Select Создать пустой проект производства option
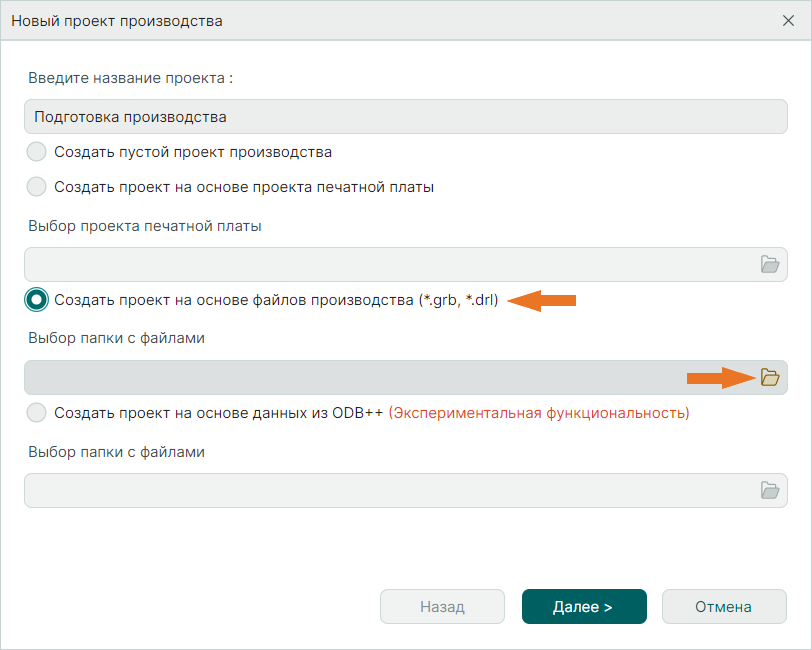Viewport: 812px width, 650px height. point(36,152)
